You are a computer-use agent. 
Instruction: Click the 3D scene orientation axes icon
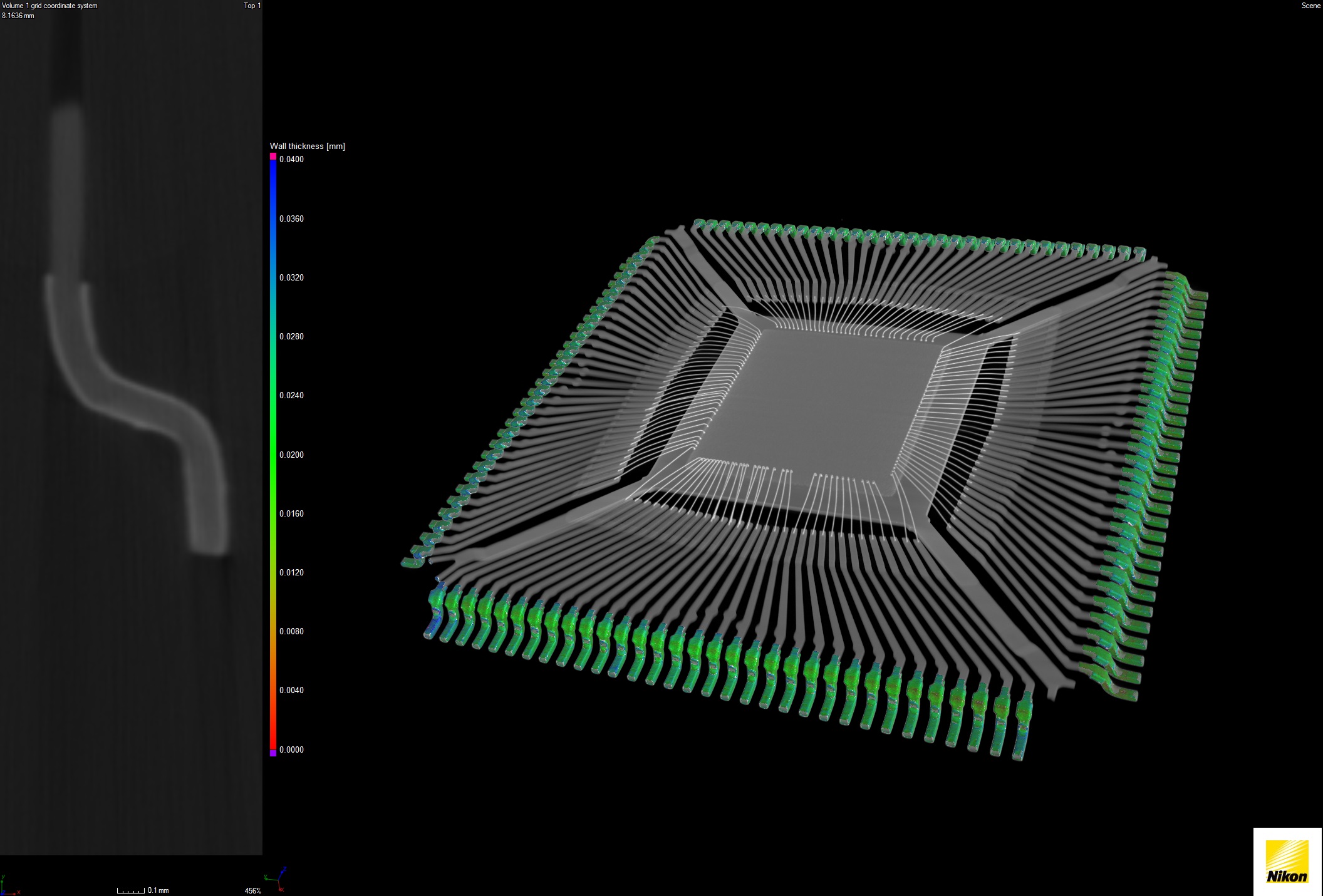coord(276,879)
